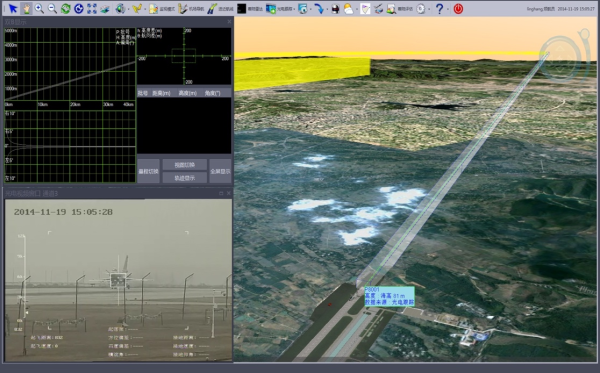Screen dimensions: 600x373
Task: Click the four-arrow full extent icon
Action: (x=92, y=8)
